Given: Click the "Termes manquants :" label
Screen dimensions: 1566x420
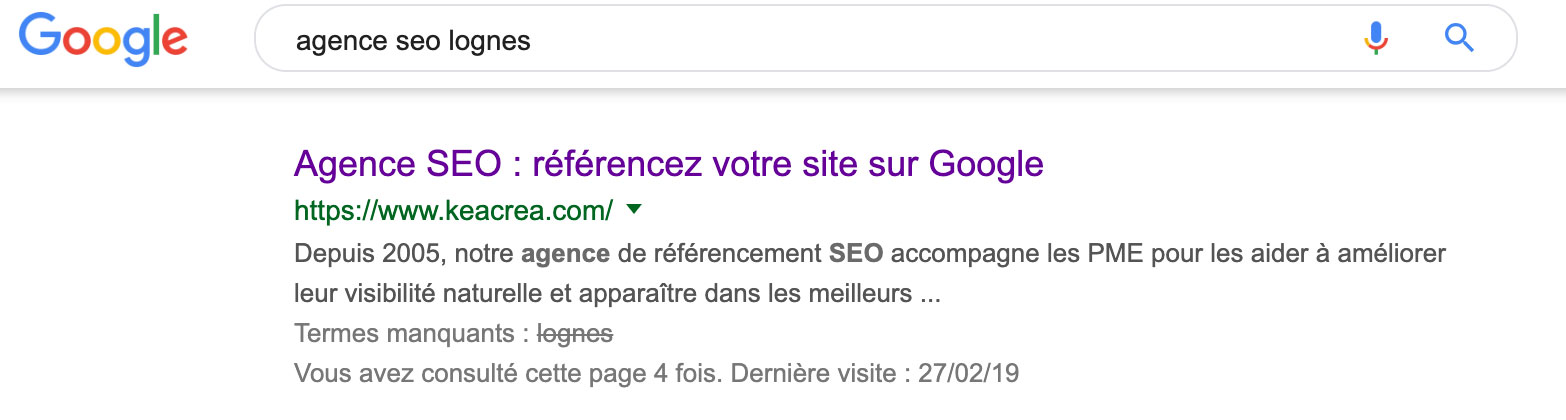Looking at the screenshot, I should coord(412,335).
